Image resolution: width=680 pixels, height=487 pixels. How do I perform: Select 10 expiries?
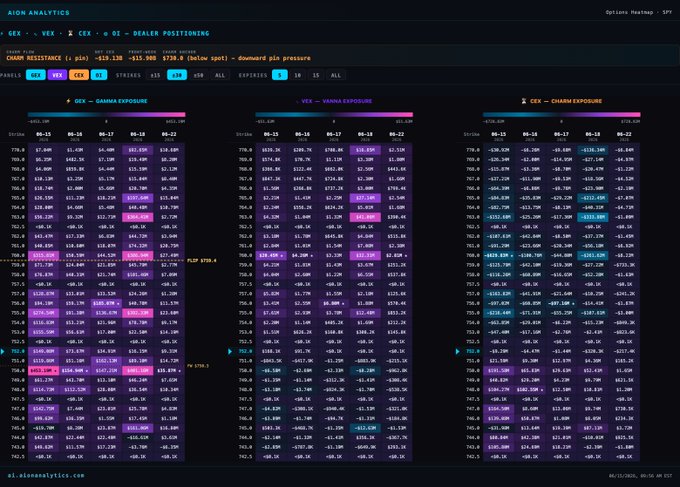coord(298,75)
